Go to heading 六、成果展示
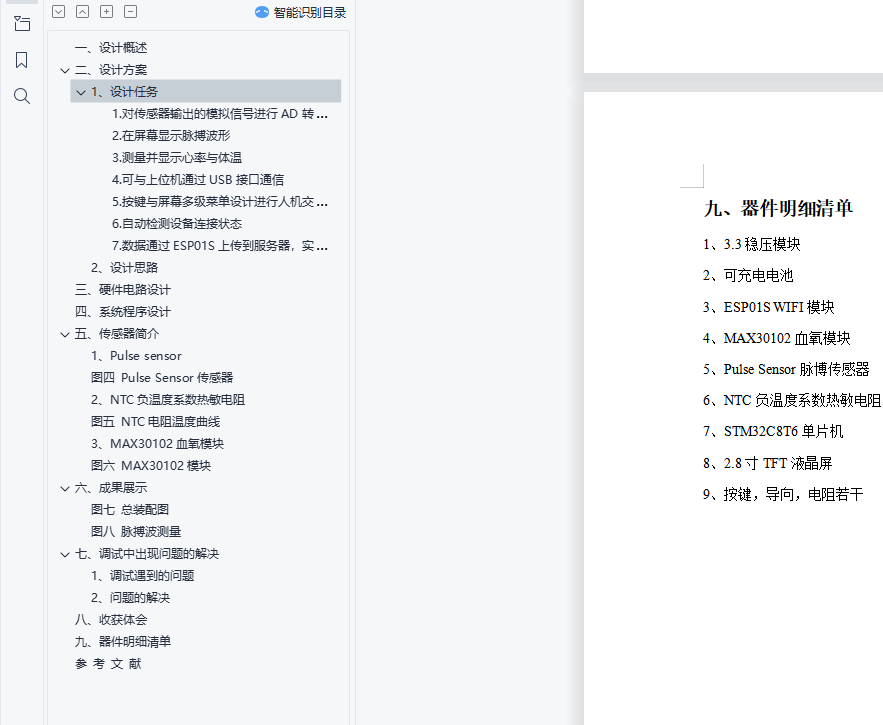The image size is (883, 725). [111, 487]
